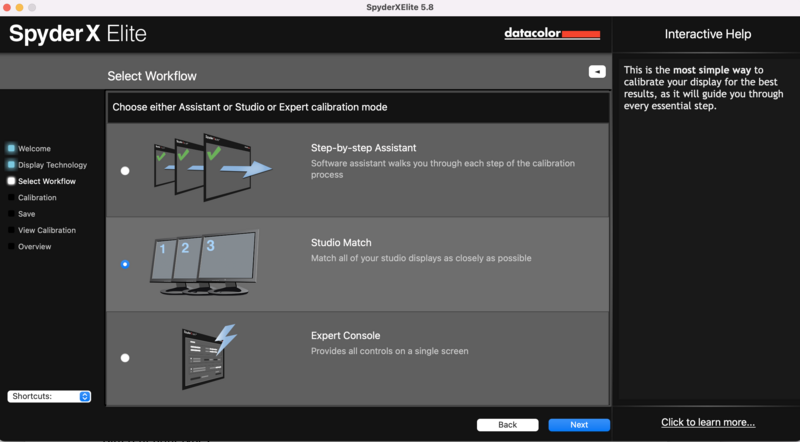The width and height of the screenshot is (800, 442).
Task: Click the Step-by-step Assistant monitors illustration
Action: (213, 167)
